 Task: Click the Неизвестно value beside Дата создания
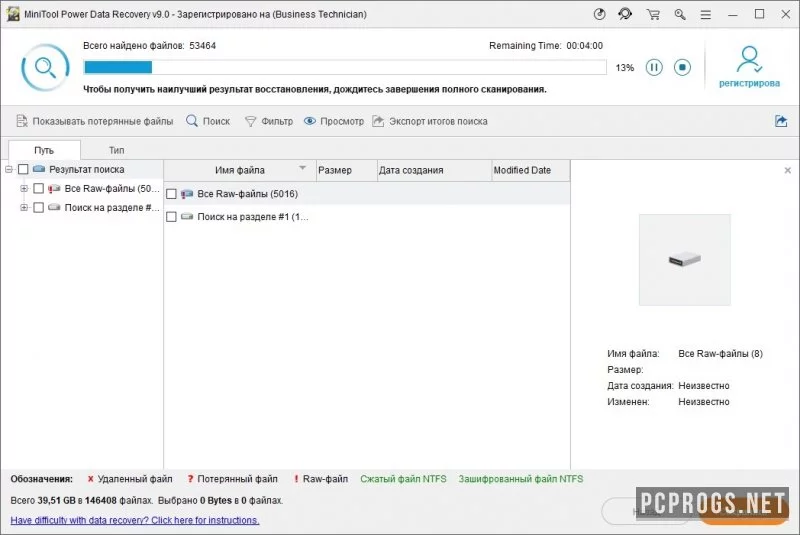[704, 386]
